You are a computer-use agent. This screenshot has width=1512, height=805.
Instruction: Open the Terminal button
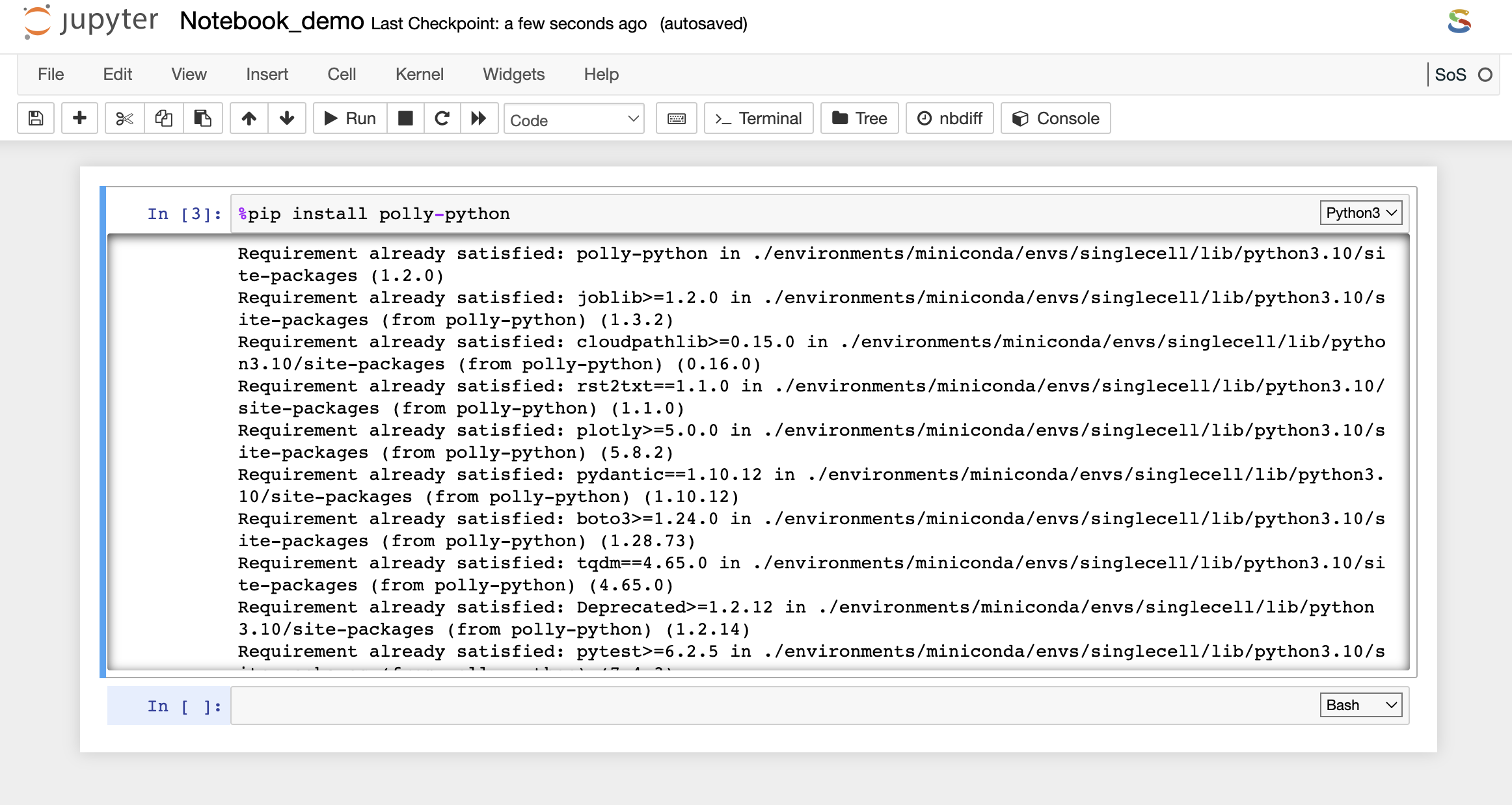click(759, 118)
